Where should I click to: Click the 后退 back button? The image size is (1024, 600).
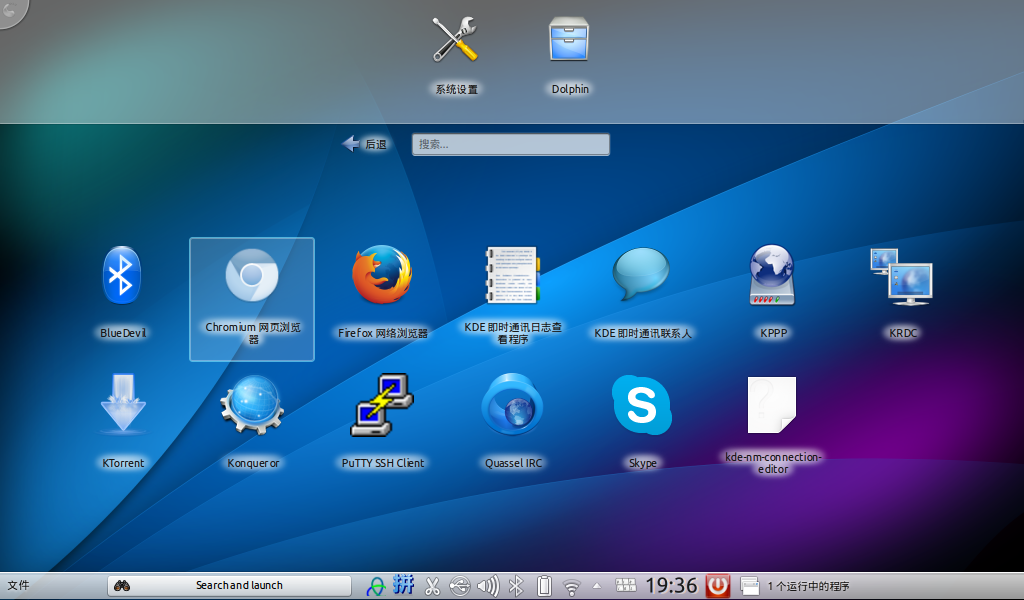[364, 144]
